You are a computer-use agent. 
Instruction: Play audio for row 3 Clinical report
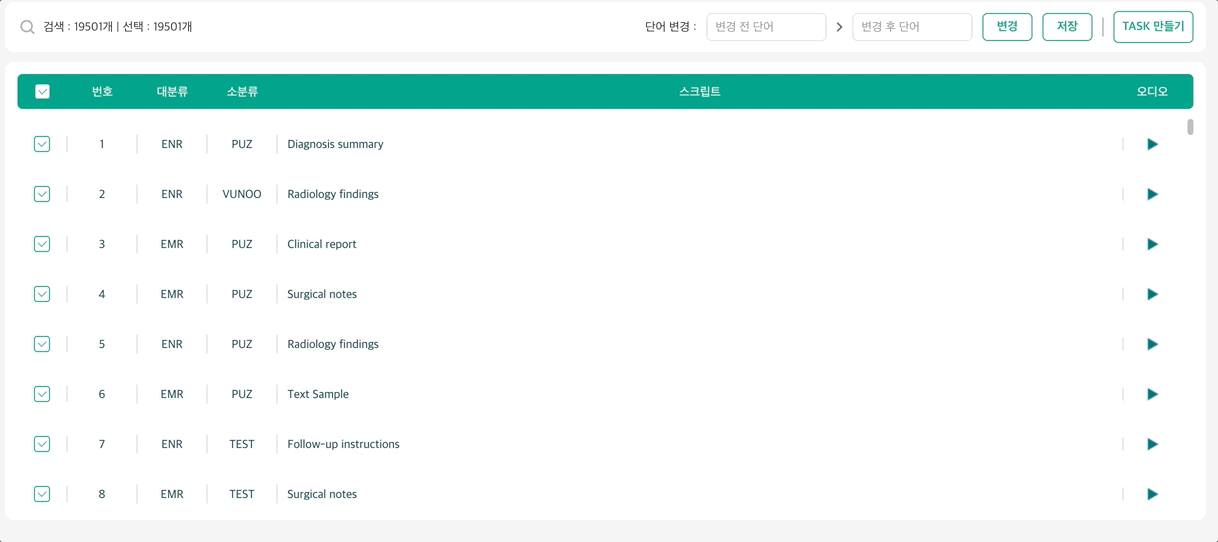click(1152, 244)
